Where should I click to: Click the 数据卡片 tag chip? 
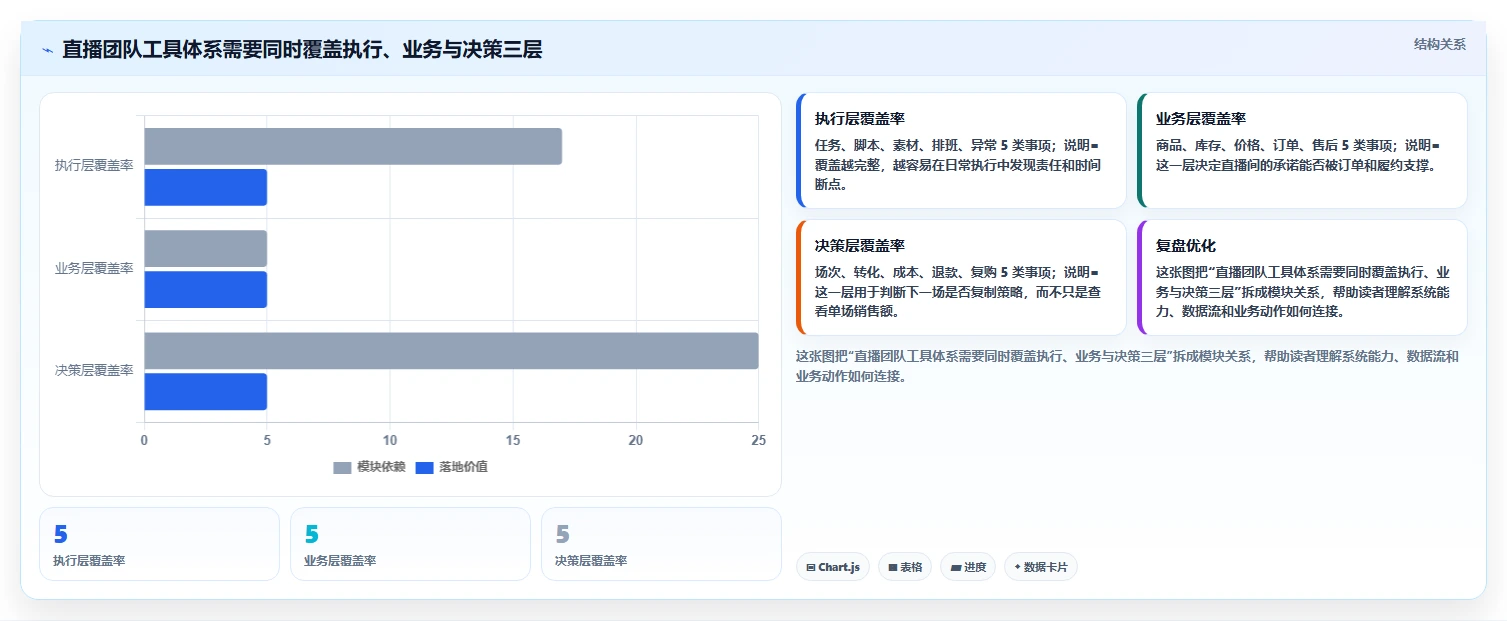point(1040,567)
